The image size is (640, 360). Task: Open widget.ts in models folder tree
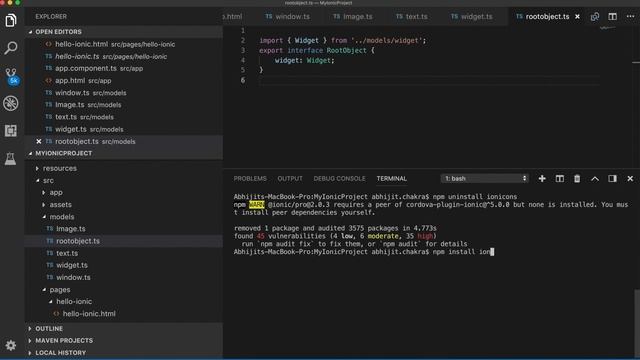click(124, 265)
